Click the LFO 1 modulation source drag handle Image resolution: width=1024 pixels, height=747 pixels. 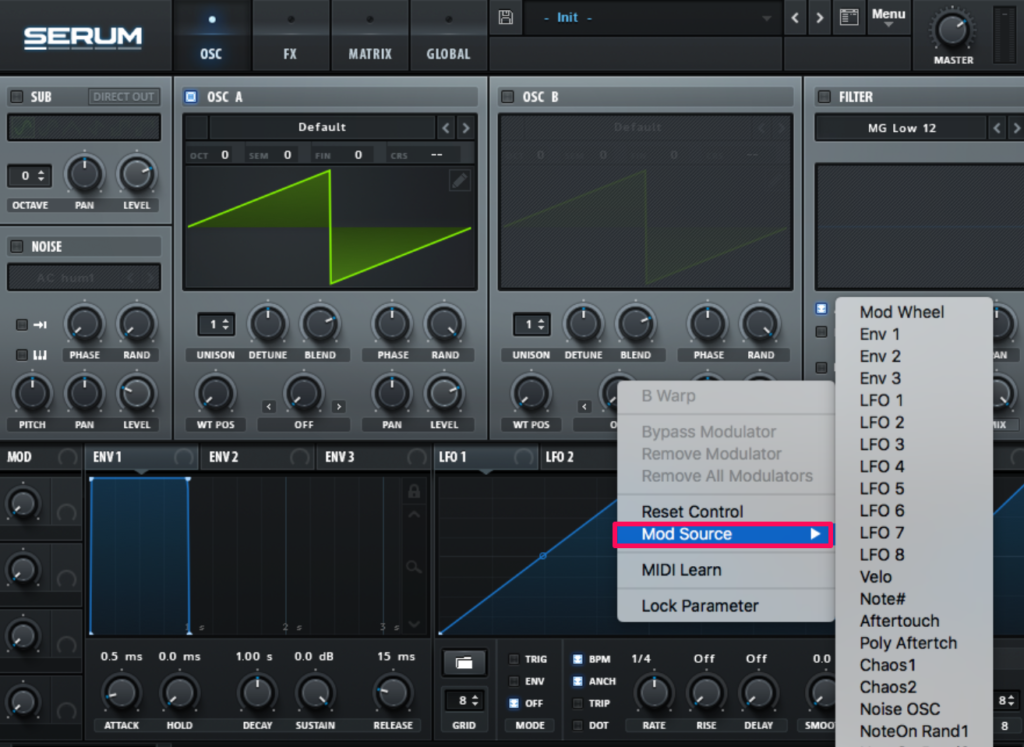(x=523, y=457)
